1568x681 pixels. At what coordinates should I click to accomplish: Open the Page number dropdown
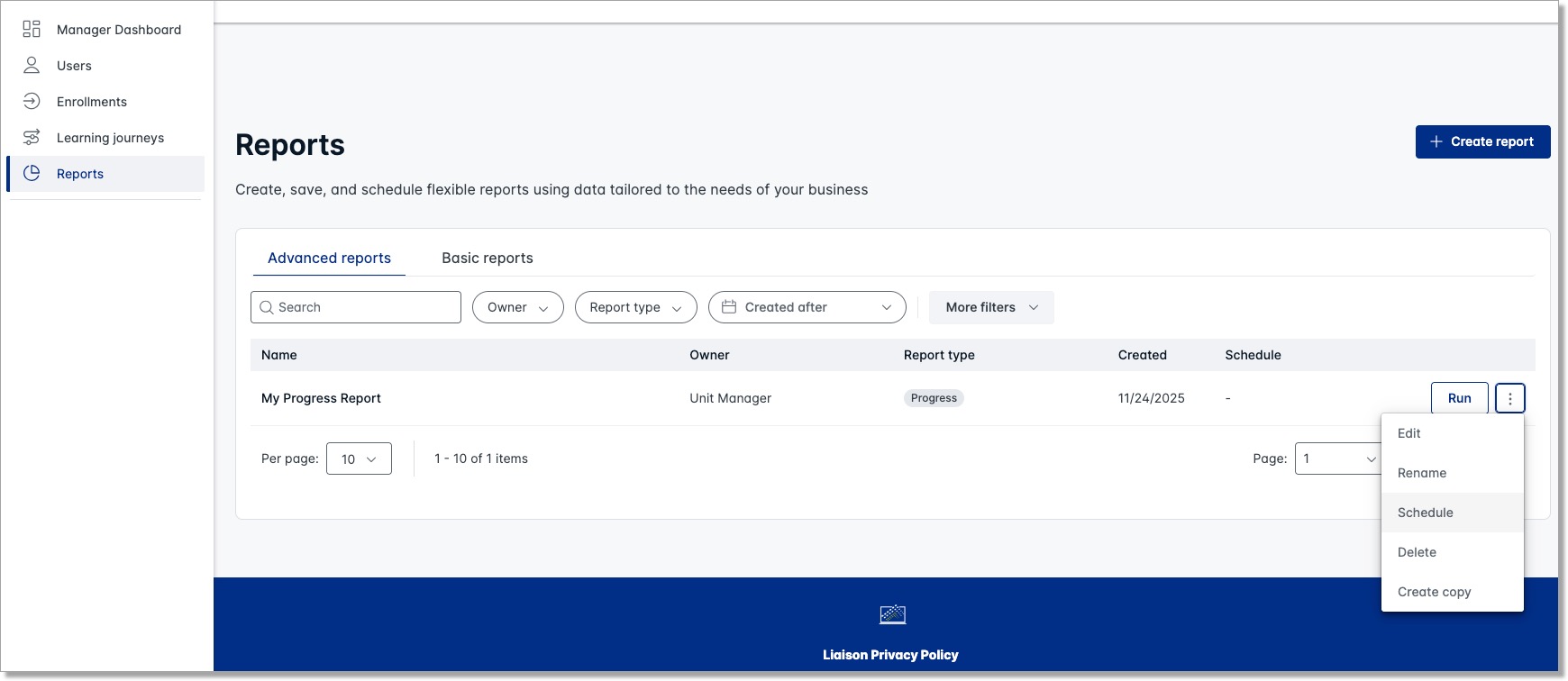point(1338,459)
